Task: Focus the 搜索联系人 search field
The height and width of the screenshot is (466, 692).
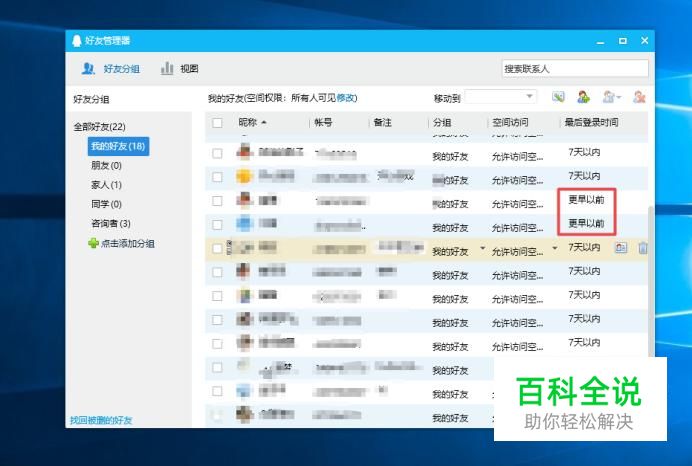Action: [x=575, y=69]
